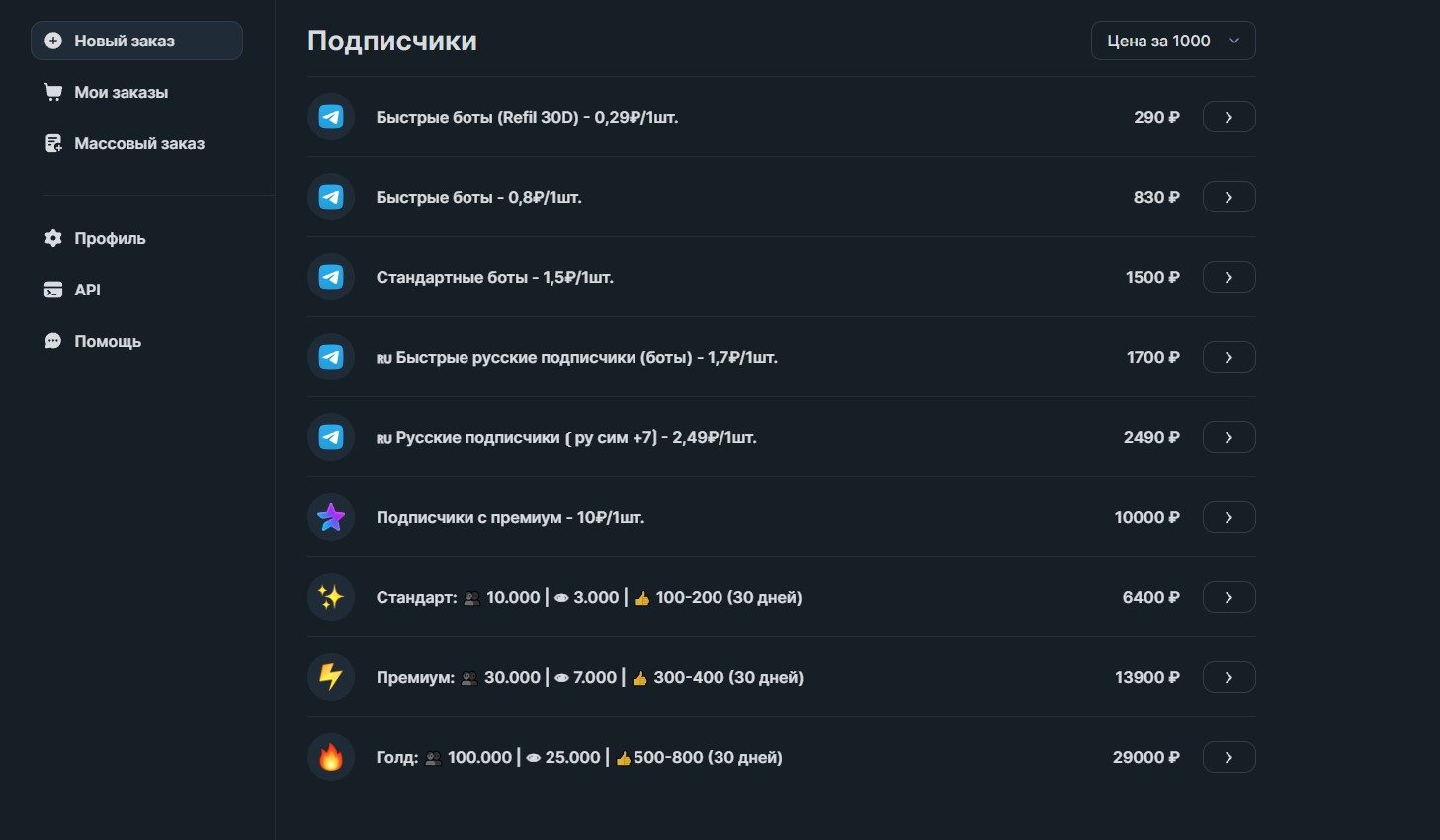
Task: Open Новый заказ from the sidebar
Action: click(124, 41)
